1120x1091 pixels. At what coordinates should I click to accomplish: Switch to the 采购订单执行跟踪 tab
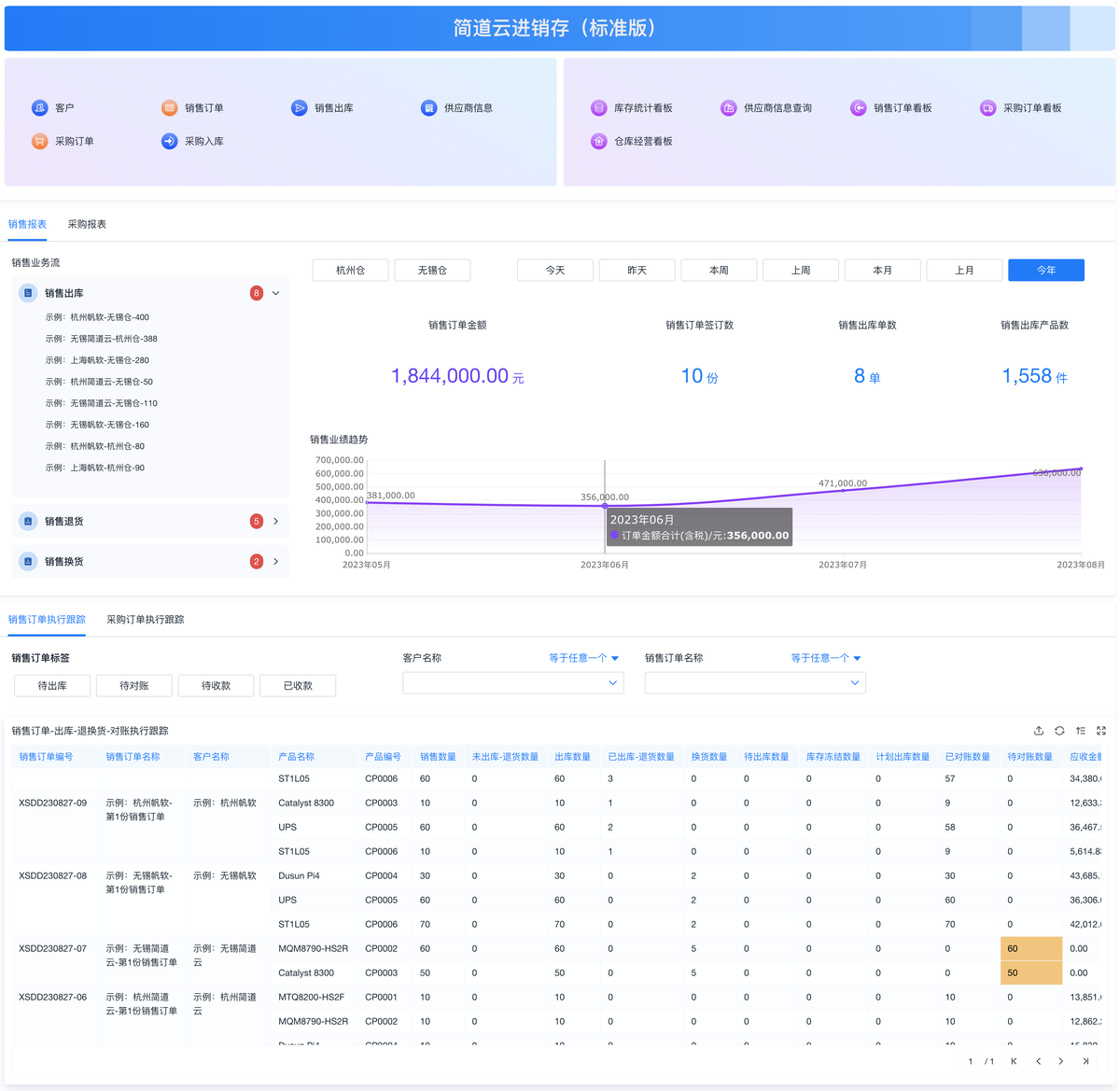145,620
